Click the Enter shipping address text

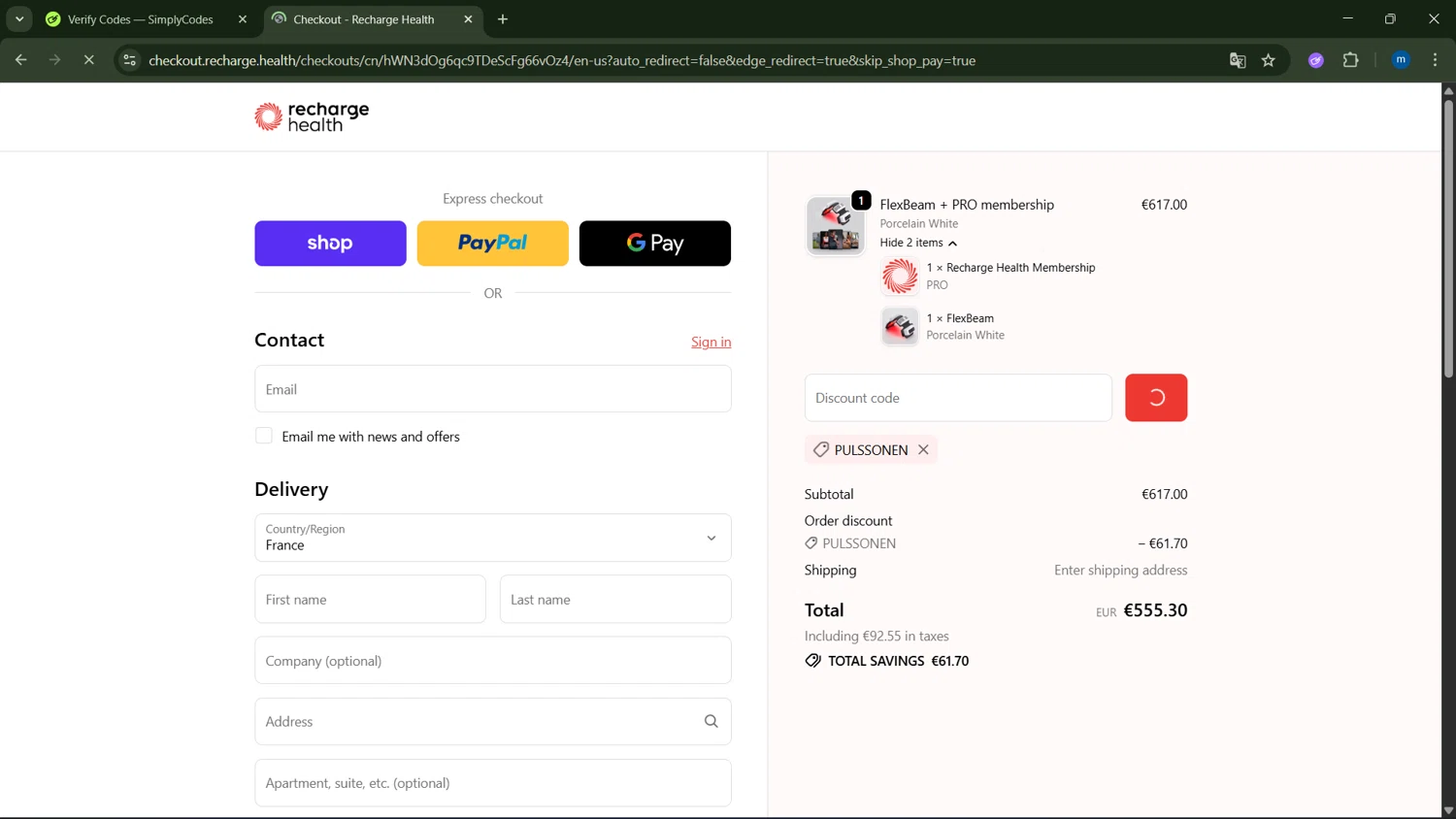(x=1120, y=570)
